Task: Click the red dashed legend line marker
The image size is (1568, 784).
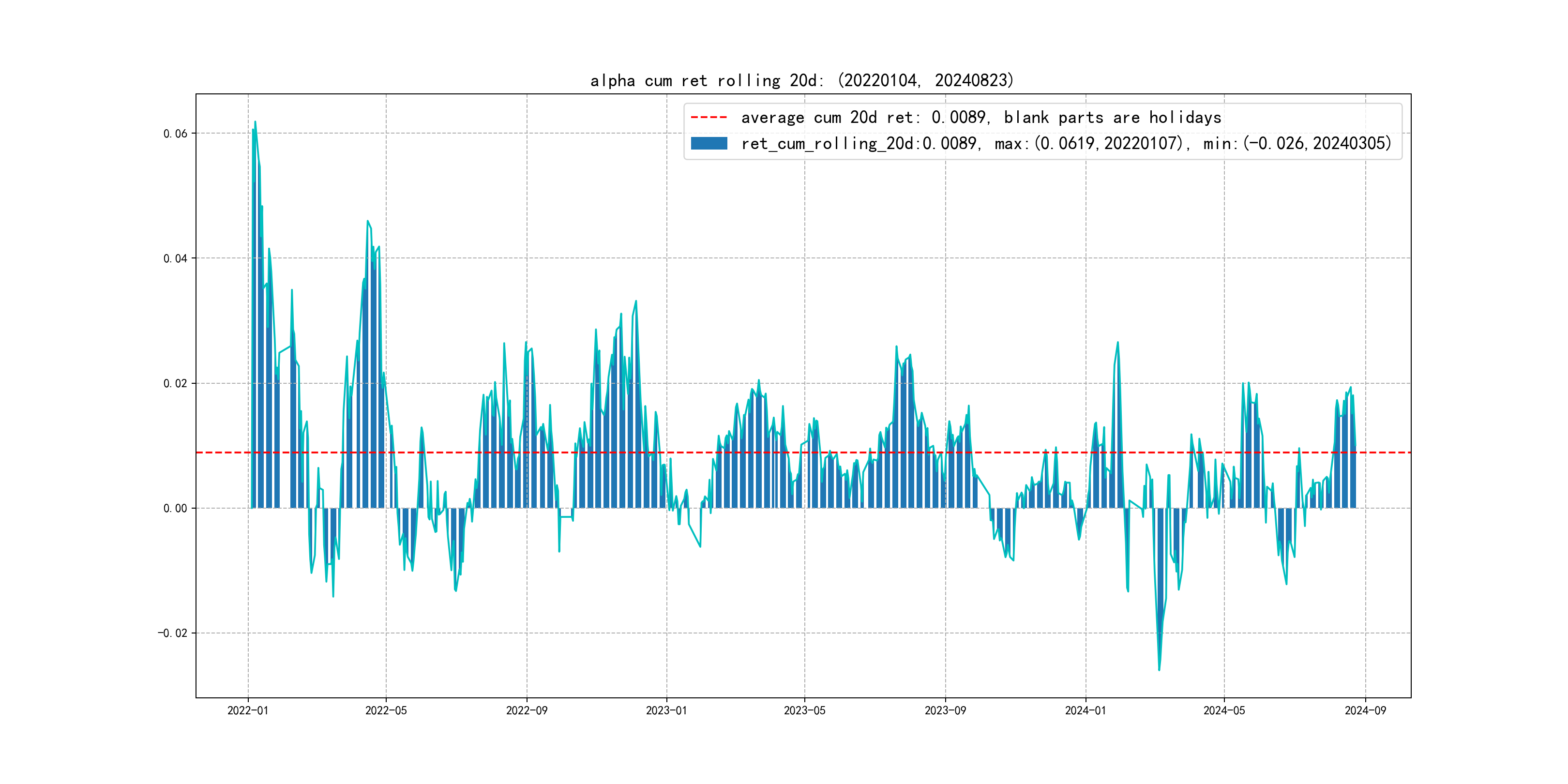Action: 709,118
